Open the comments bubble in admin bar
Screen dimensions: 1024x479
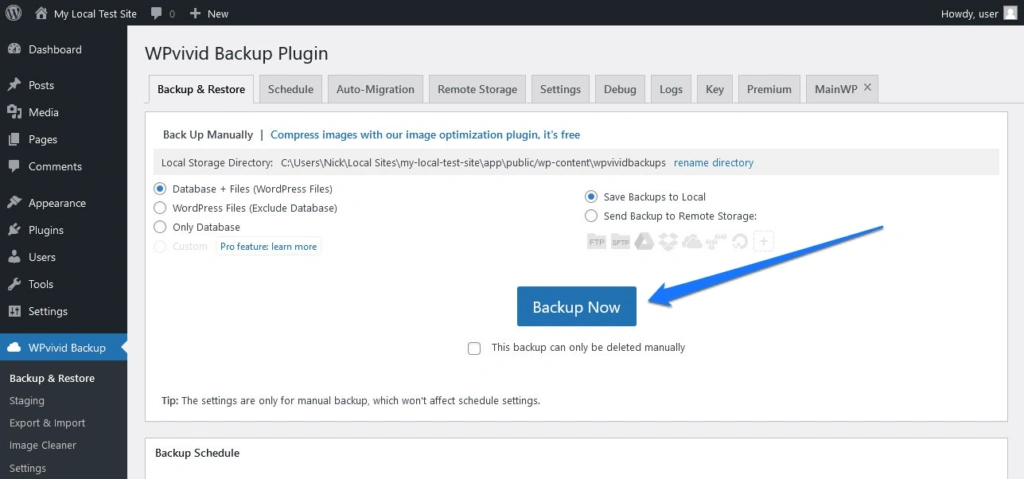coord(161,14)
